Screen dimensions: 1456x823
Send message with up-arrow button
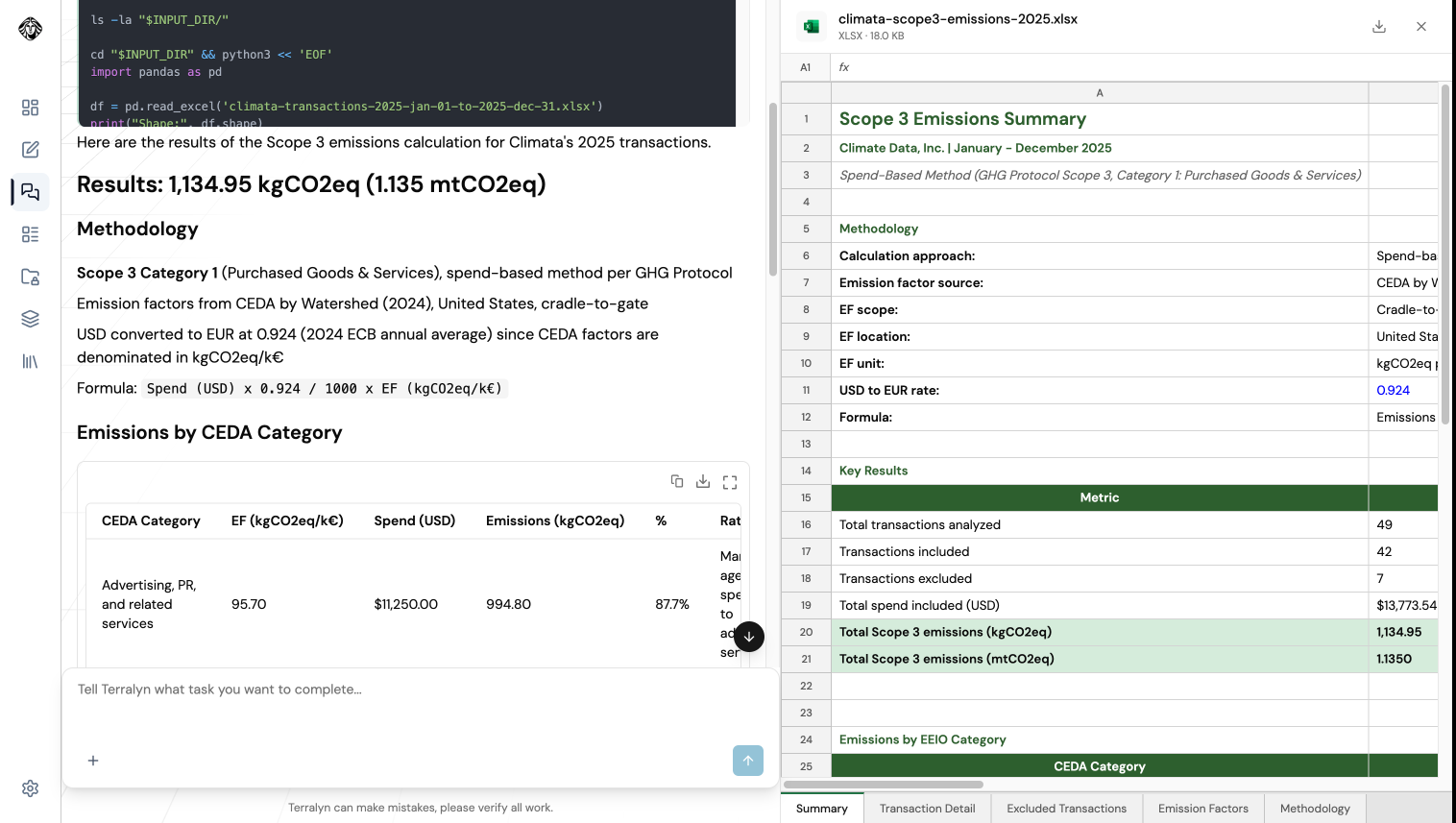click(748, 761)
